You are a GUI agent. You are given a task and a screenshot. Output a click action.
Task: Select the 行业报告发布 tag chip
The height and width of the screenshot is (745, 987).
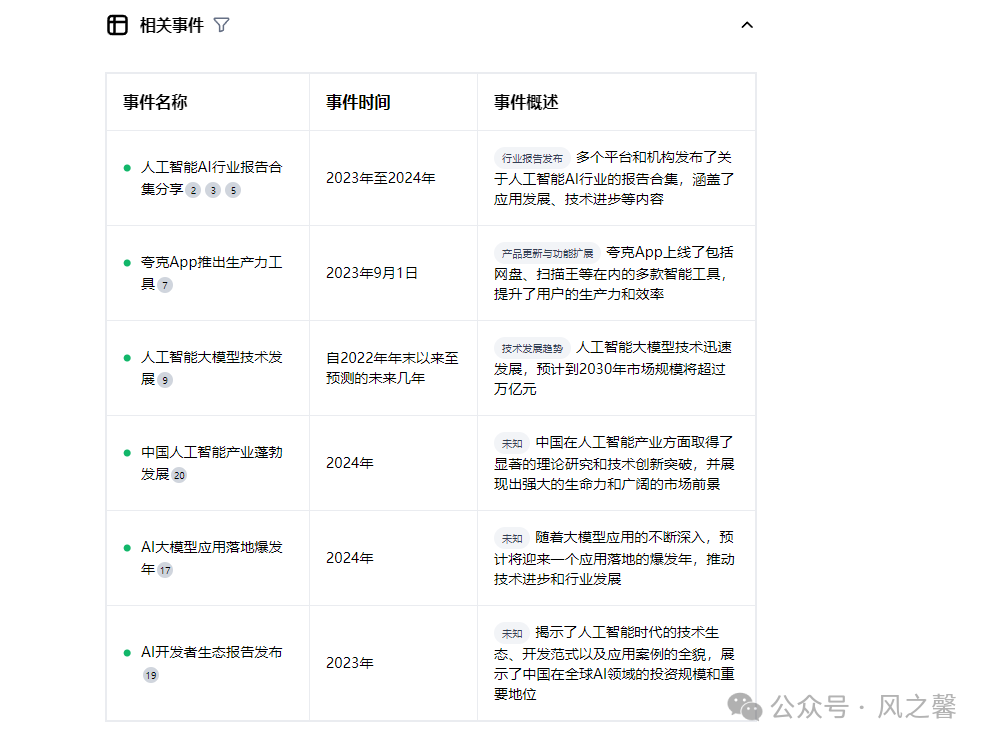(x=532, y=157)
